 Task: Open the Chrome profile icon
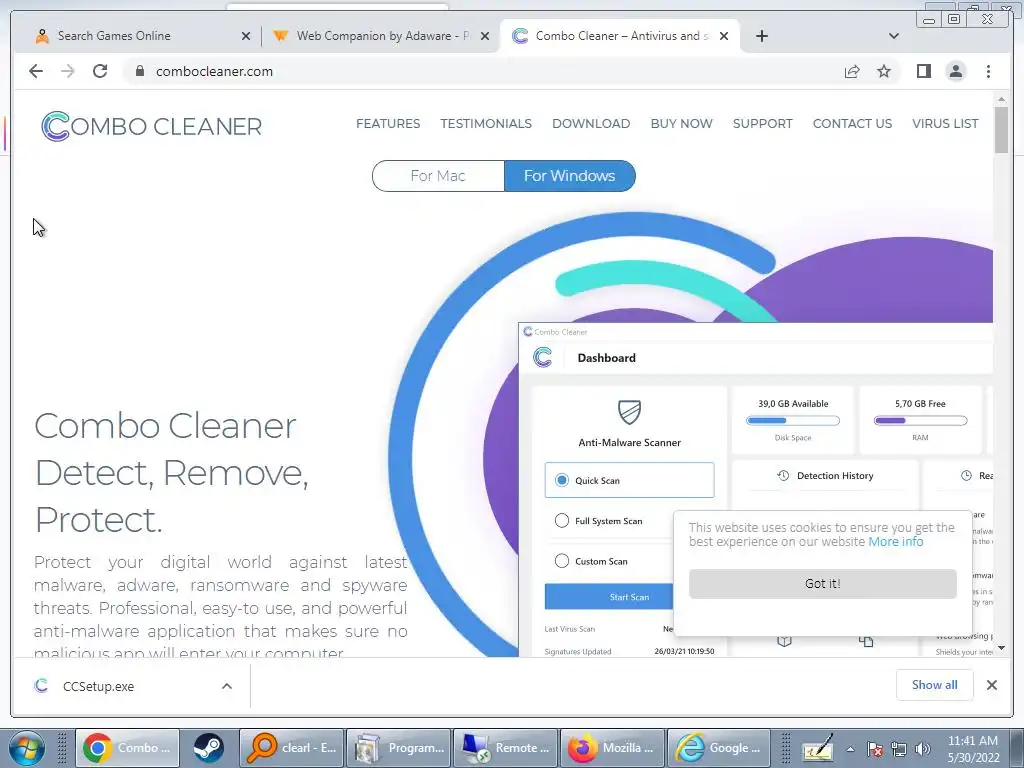point(955,71)
